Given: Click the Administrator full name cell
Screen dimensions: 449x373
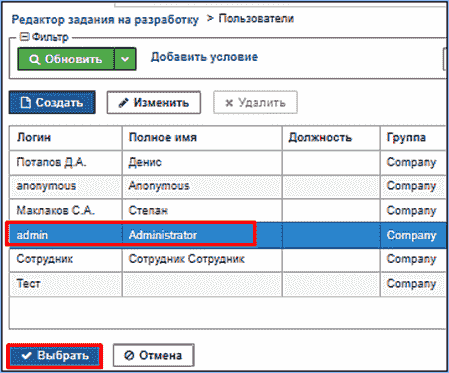Looking at the screenshot, I should 202,235.
